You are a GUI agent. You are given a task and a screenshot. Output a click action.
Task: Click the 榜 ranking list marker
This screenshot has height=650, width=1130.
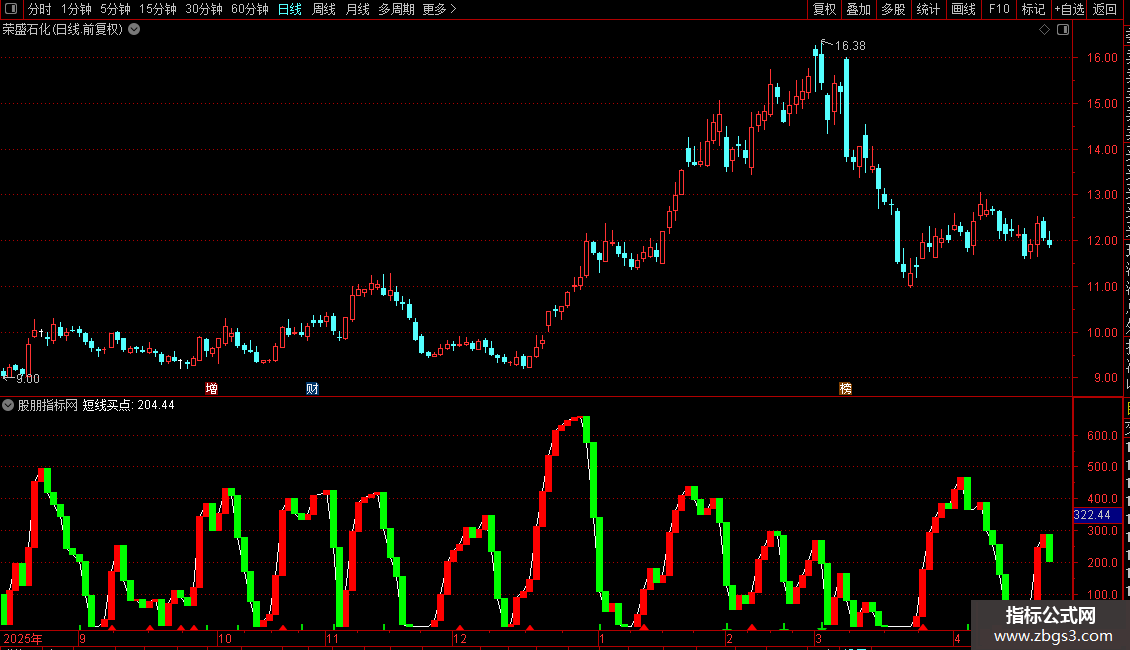845,388
